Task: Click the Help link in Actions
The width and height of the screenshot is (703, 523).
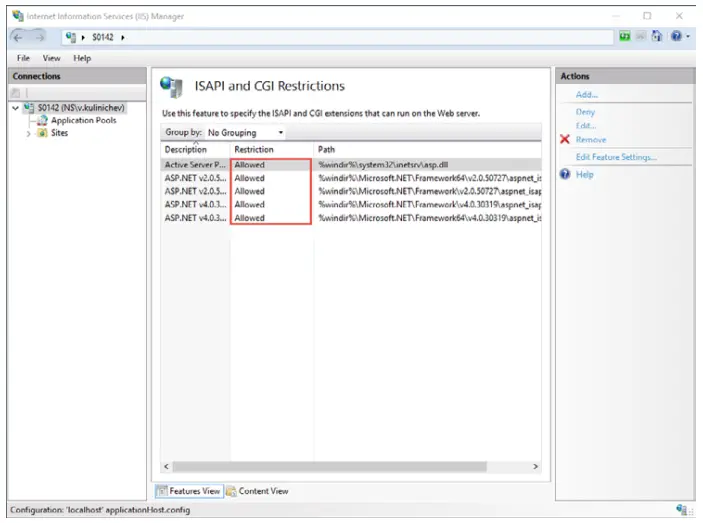Action: click(x=585, y=174)
